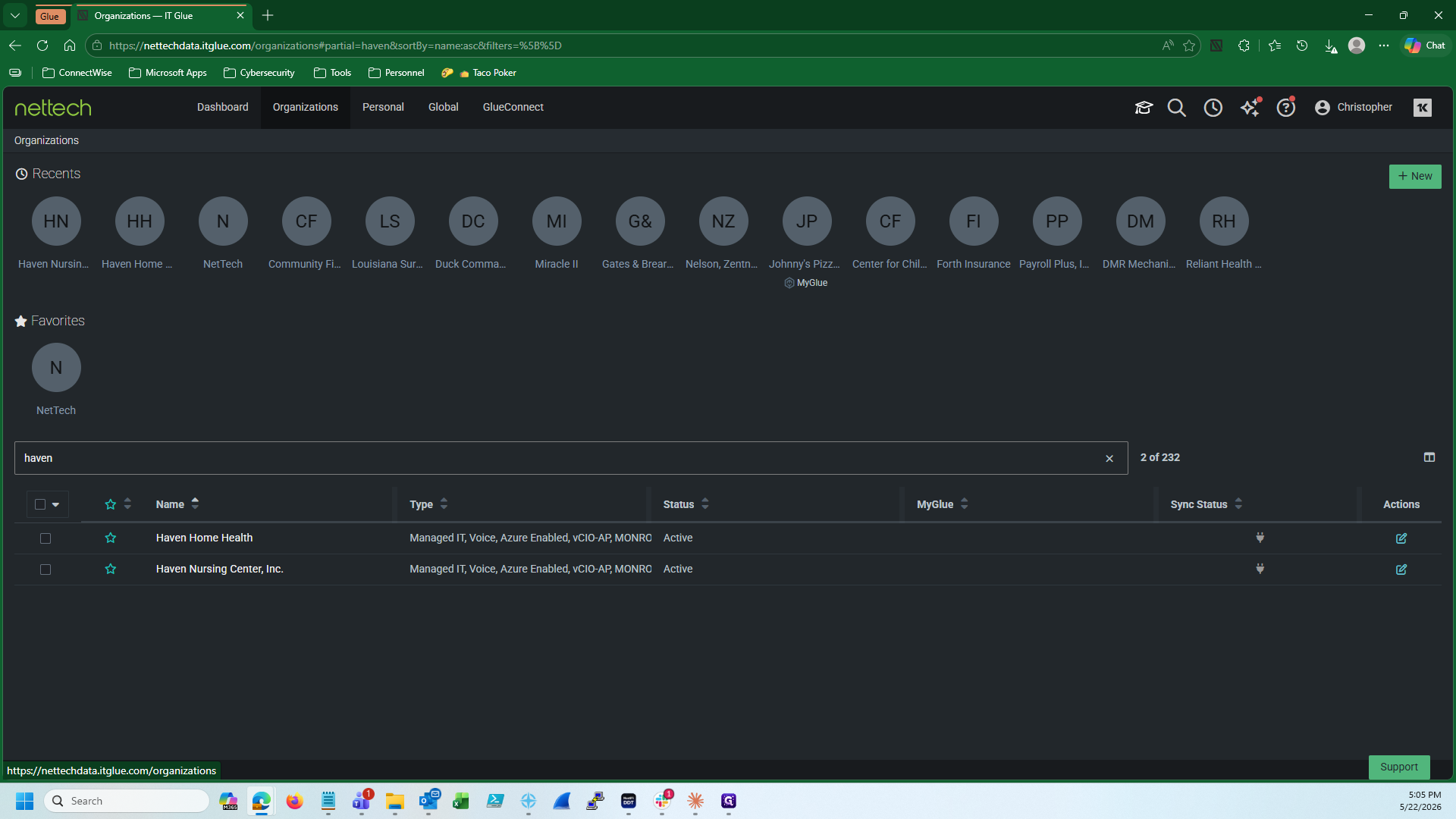Open the DM DMR Mechani... recent avatar
This screenshot has height=819, width=1456.
pos(1141,221)
